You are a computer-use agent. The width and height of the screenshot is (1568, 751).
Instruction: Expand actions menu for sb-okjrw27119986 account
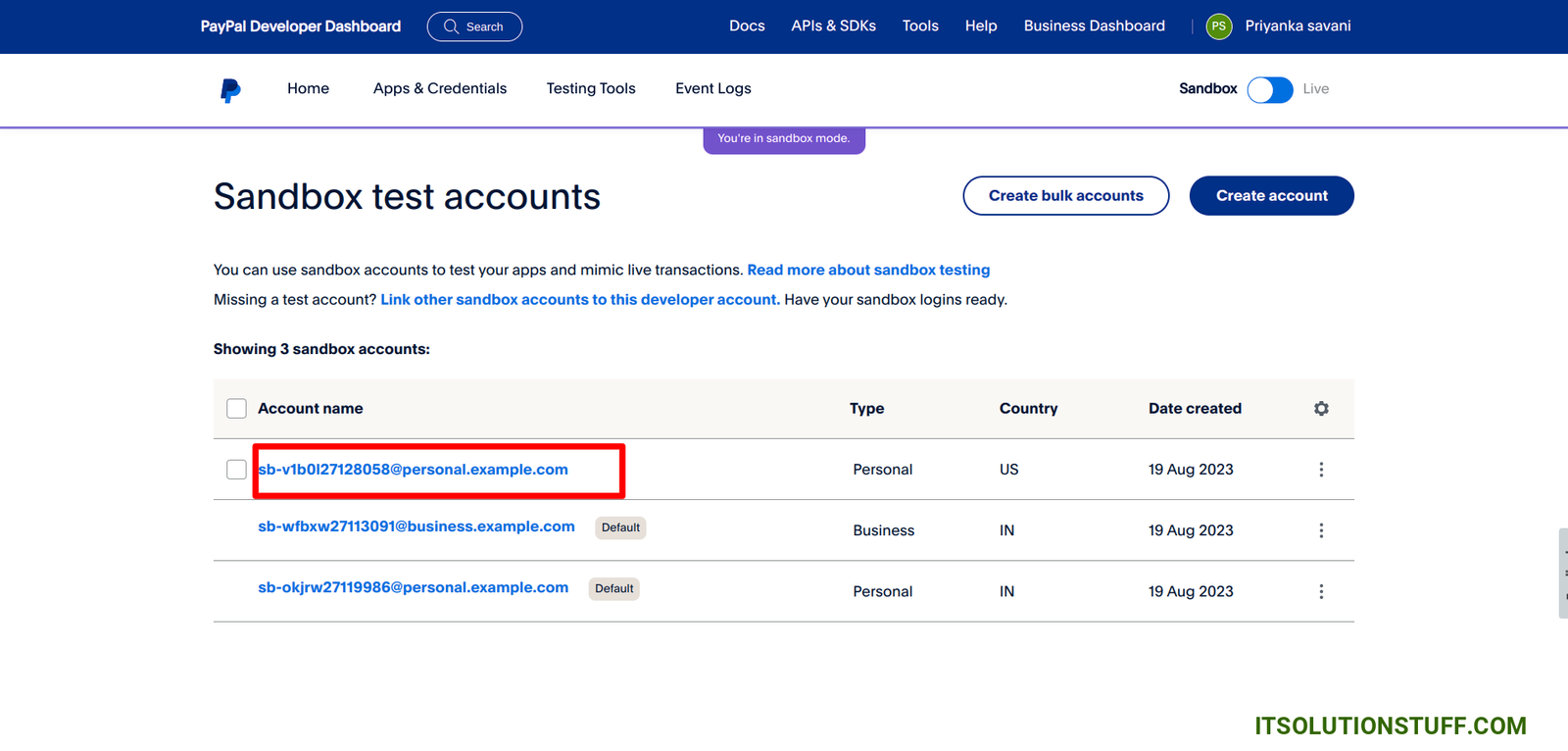tap(1321, 591)
